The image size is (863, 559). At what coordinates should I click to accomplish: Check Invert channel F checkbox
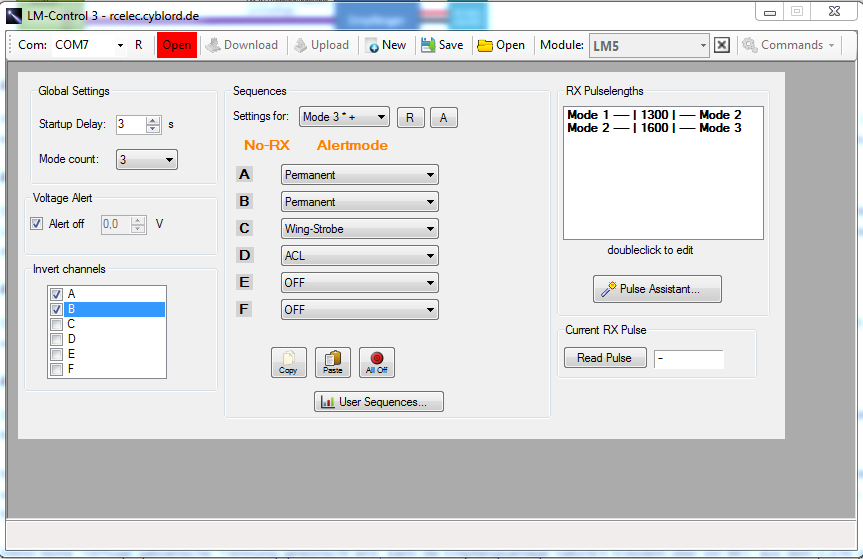[x=56, y=369]
